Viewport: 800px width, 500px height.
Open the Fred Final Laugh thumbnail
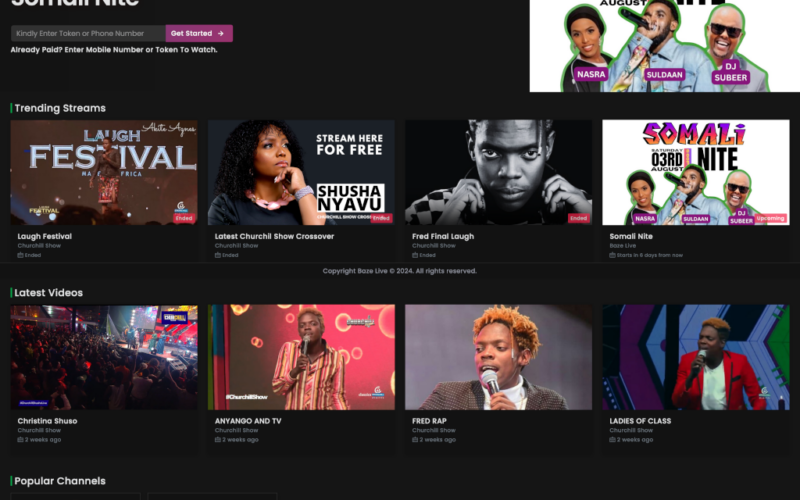pyautogui.click(x=498, y=172)
